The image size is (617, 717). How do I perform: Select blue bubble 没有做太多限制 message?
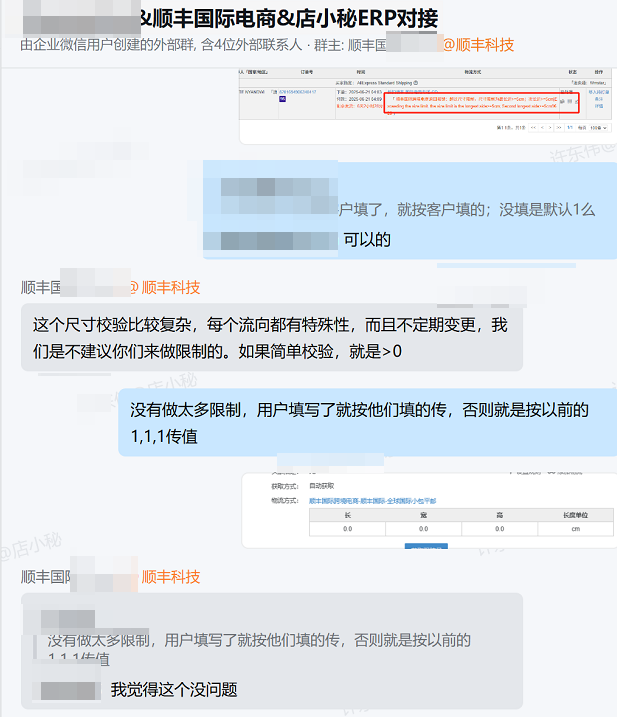367,423
